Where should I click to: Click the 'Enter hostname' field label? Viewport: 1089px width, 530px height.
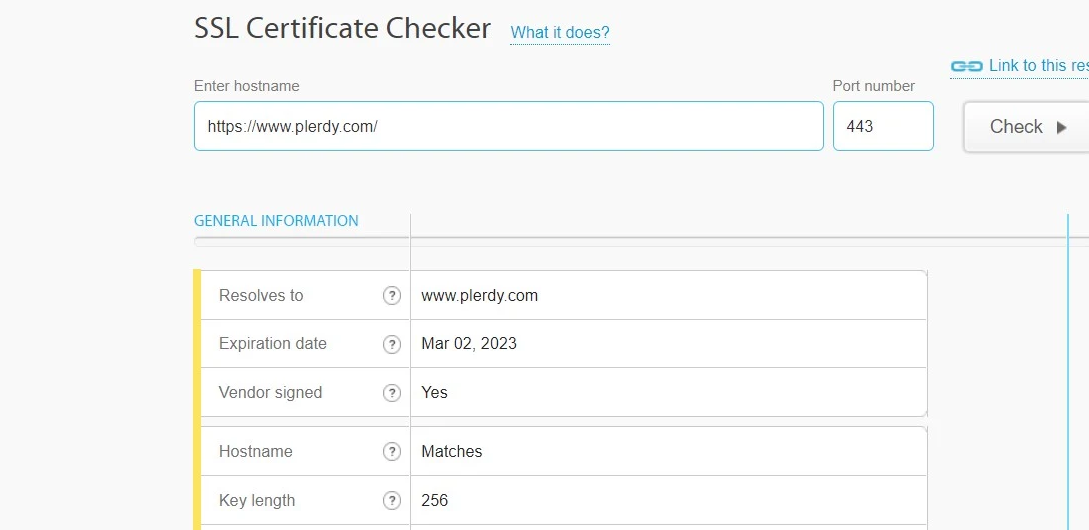pyautogui.click(x=247, y=86)
